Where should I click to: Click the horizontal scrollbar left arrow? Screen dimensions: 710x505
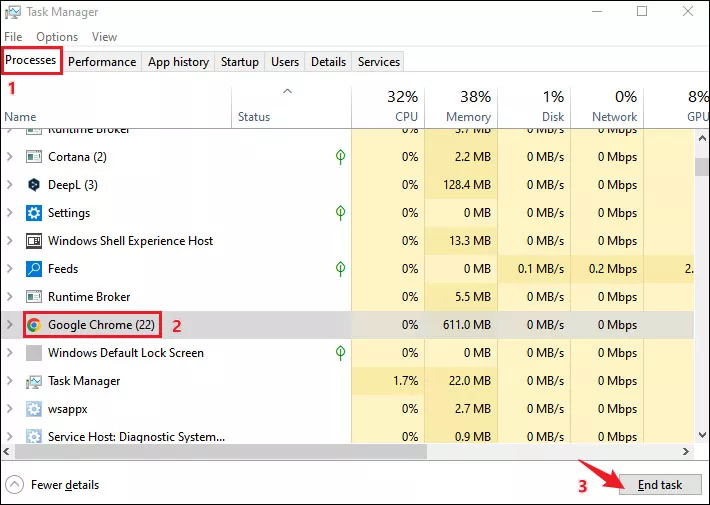[7, 452]
